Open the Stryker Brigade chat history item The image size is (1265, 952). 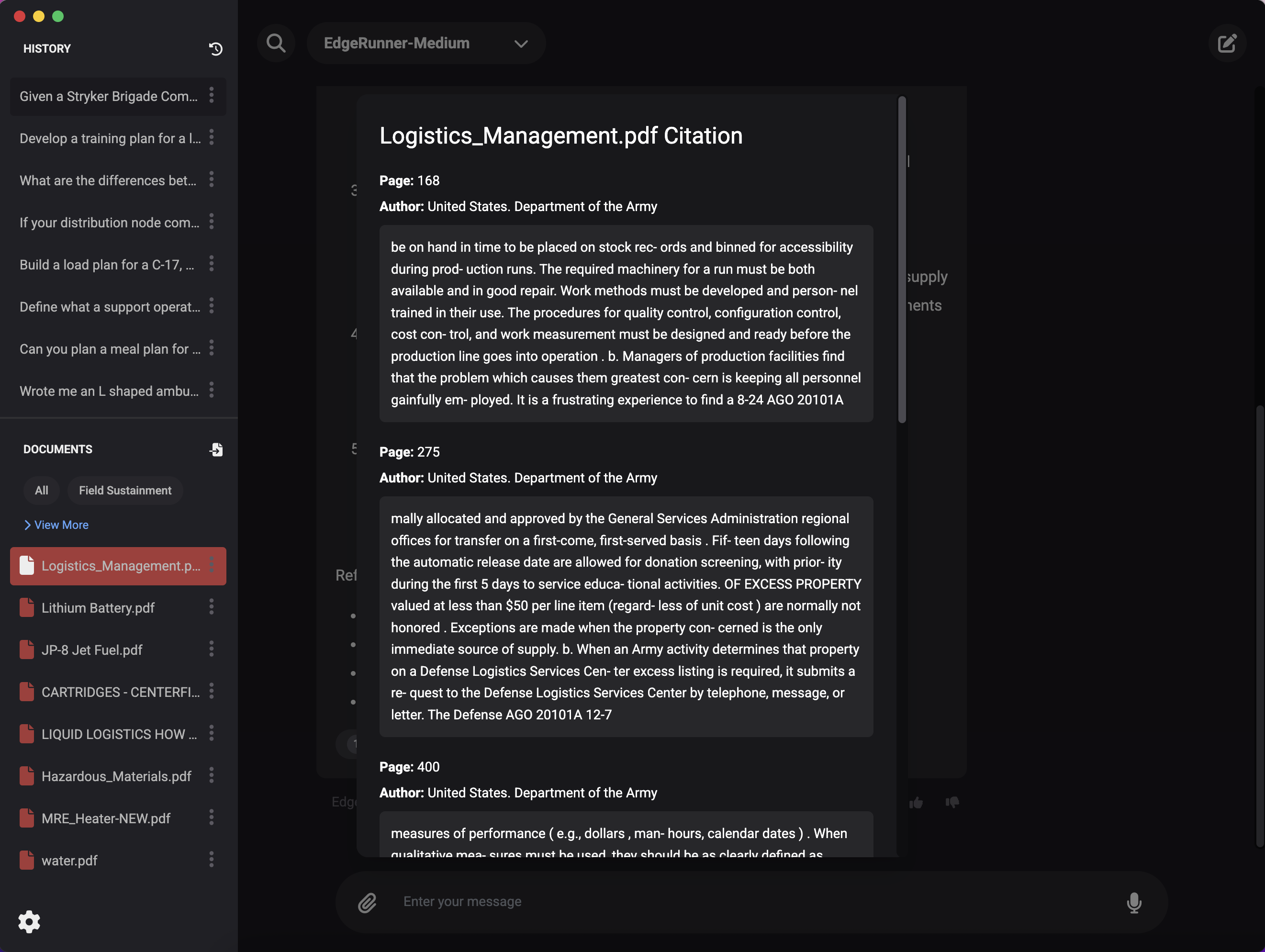(109, 97)
